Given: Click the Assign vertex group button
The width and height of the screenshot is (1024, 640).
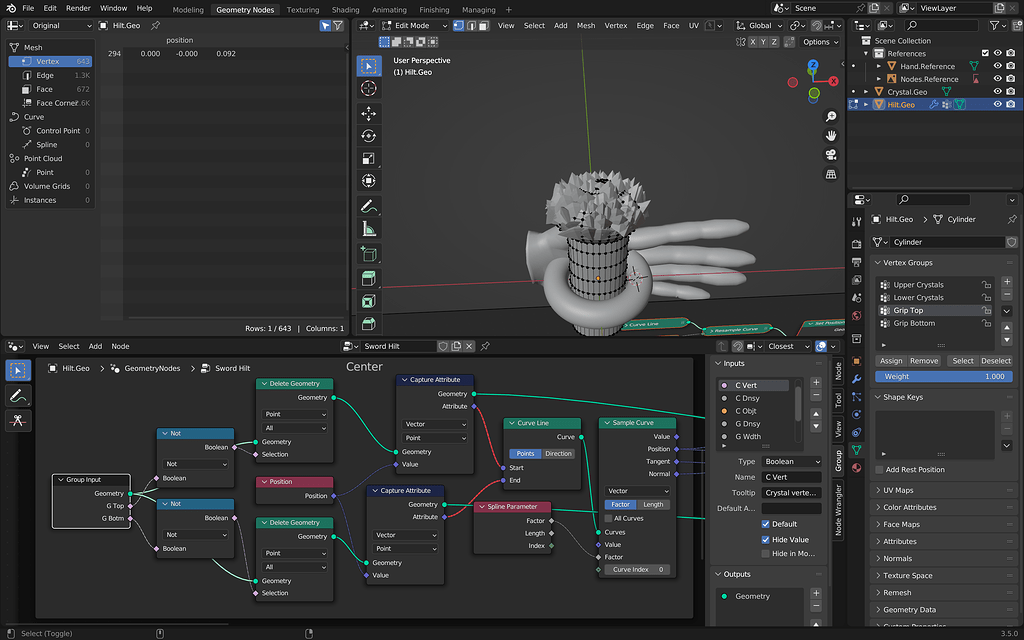Looking at the screenshot, I should [x=891, y=361].
